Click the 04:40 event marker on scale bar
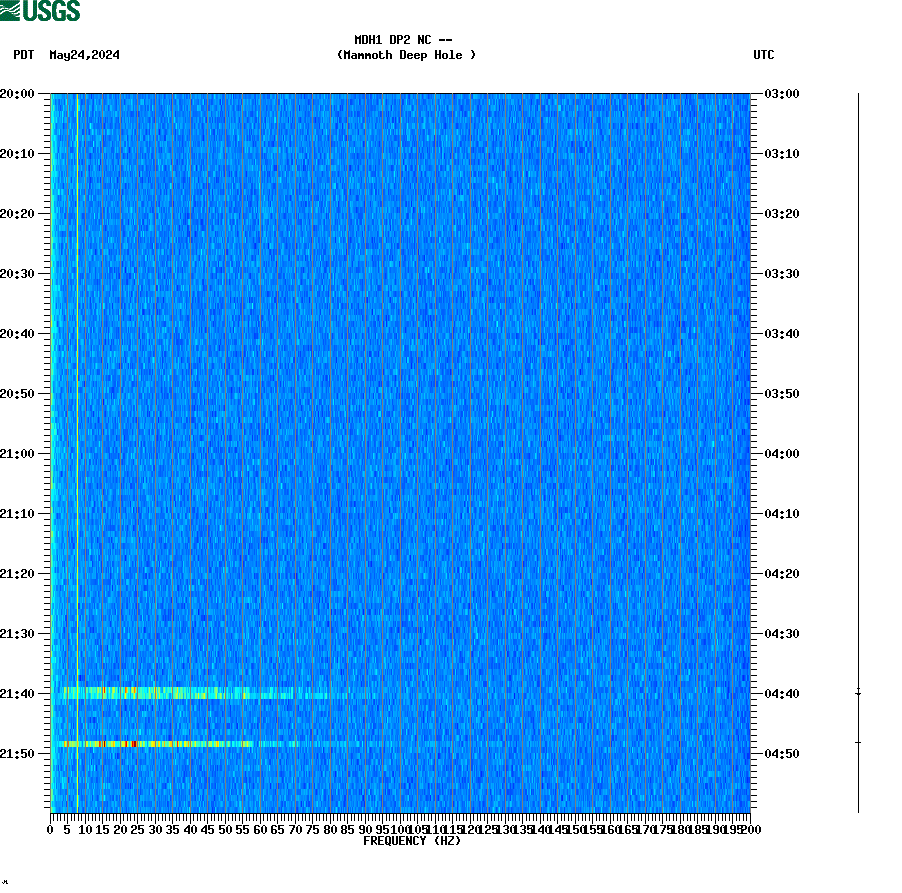902x893 pixels. (x=857, y=690)
